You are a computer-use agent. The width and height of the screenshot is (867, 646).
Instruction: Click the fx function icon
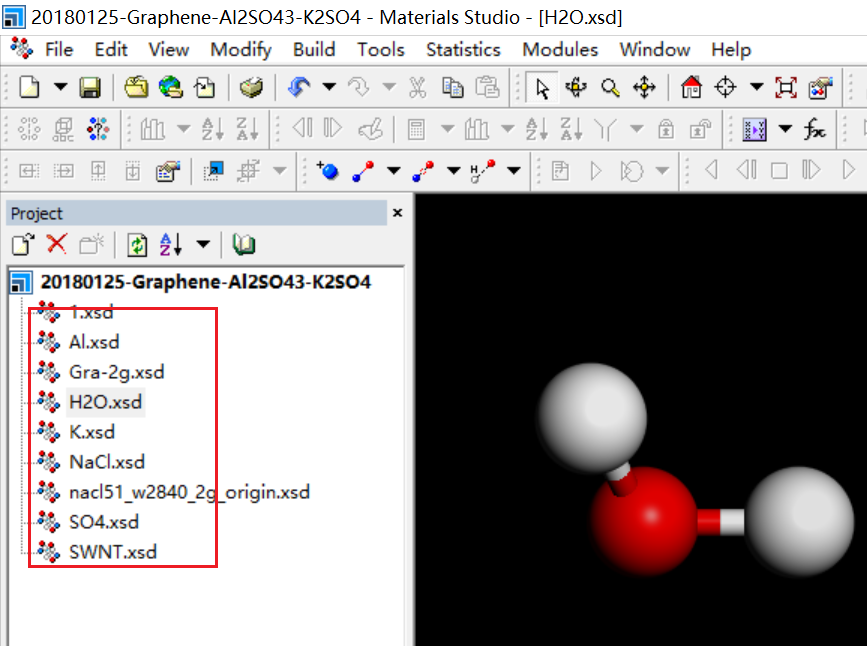click(x=814, y=129)
